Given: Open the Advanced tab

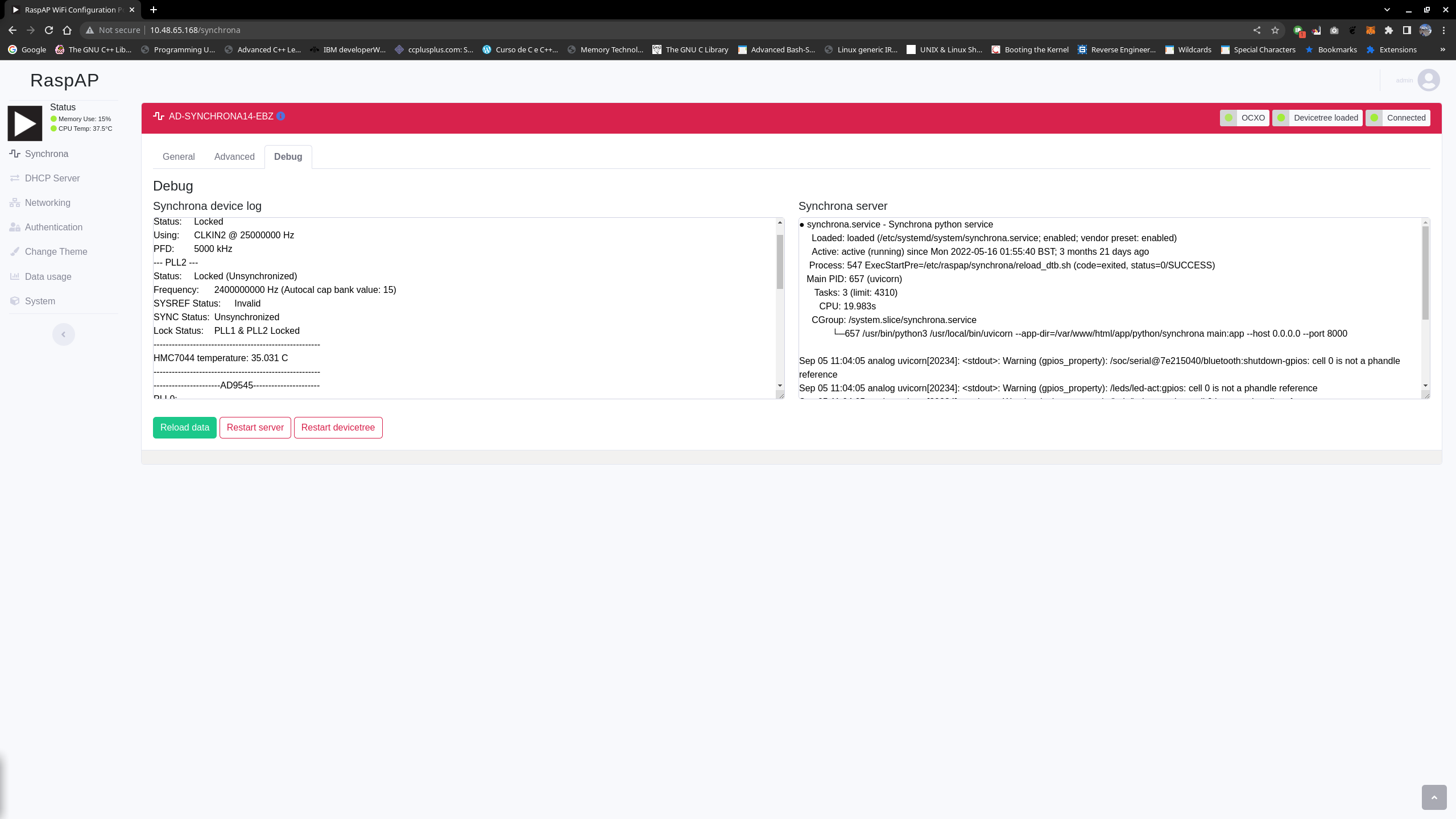Looking at the screenshot, I should click(x=234, y=156).
